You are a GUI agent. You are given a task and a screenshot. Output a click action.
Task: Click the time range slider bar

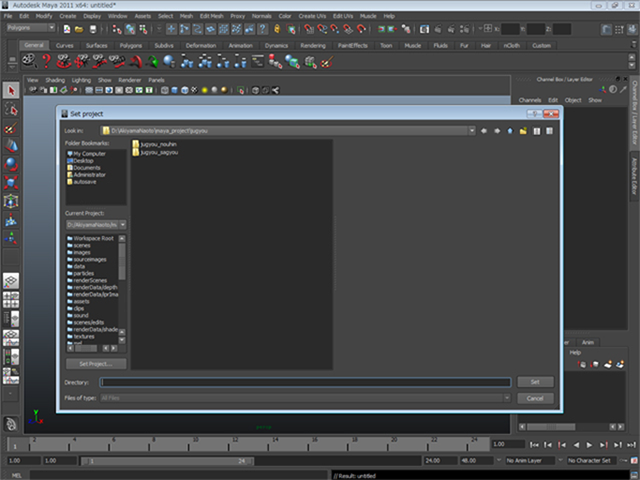[167, 461]
